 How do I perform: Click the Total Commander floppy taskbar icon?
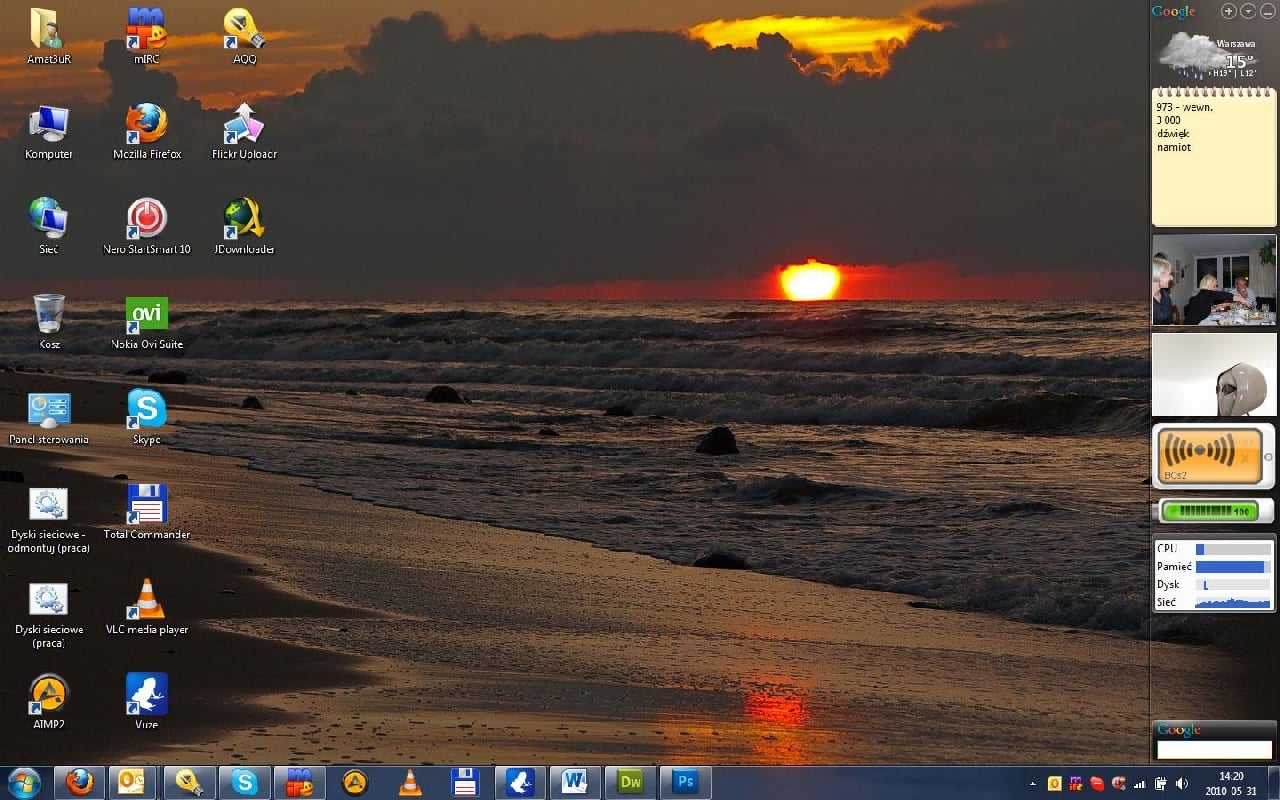[464, 782]
